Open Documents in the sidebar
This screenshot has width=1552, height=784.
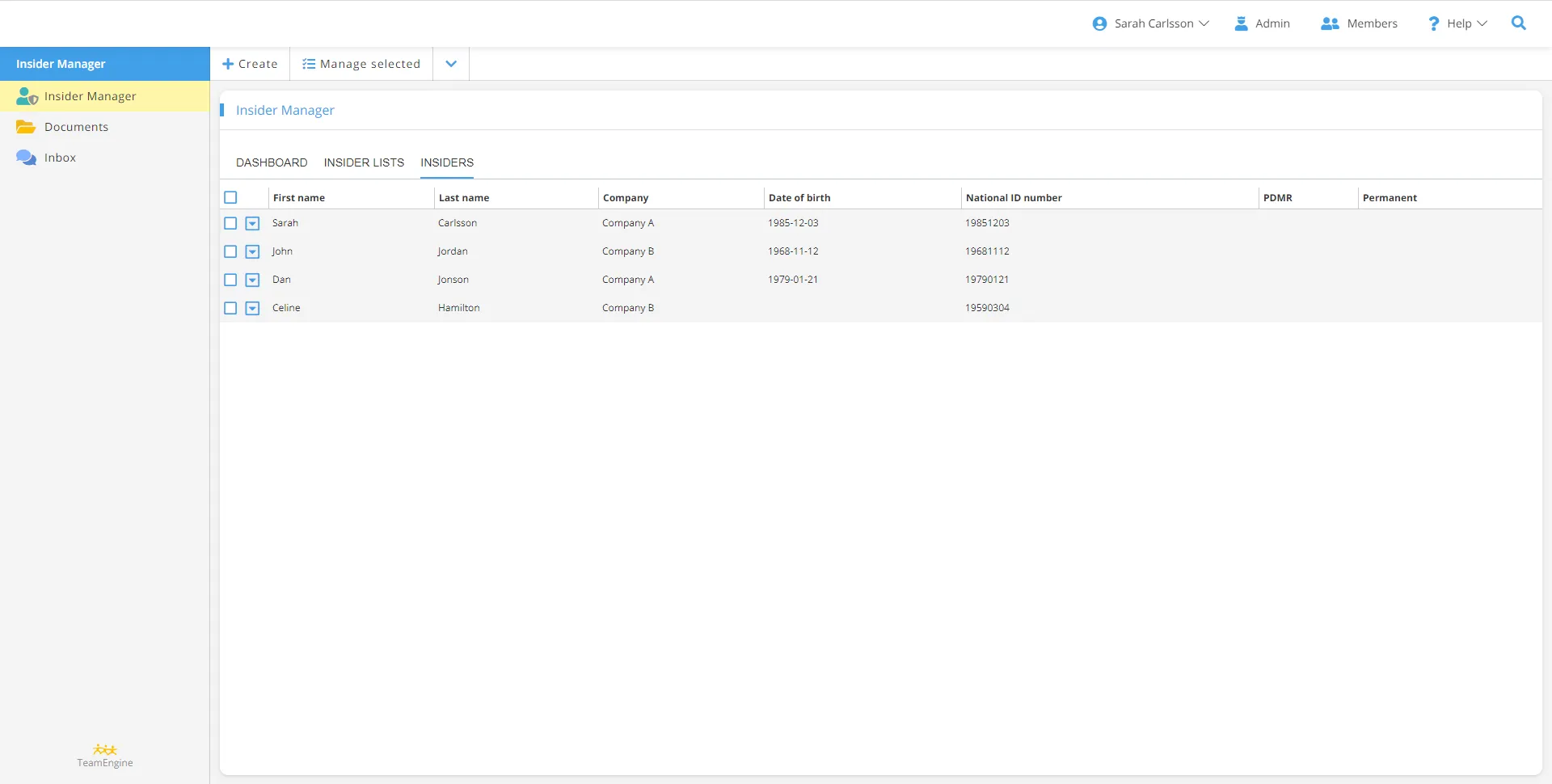coord(105,127)
